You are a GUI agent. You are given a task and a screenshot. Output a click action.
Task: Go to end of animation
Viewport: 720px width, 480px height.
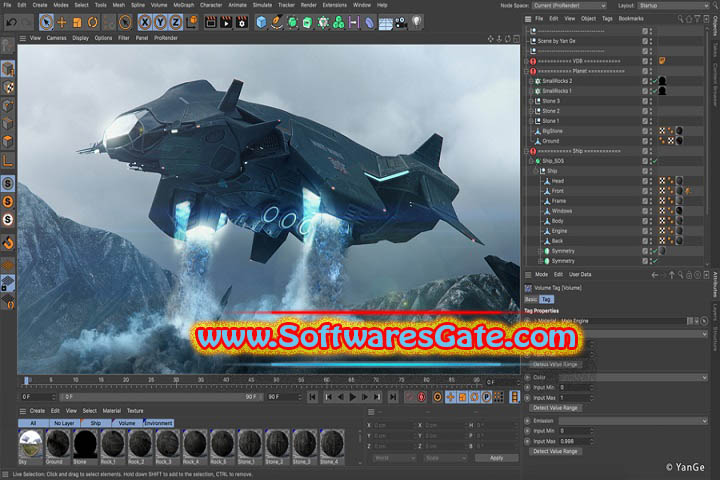click(x=393, y=397)
